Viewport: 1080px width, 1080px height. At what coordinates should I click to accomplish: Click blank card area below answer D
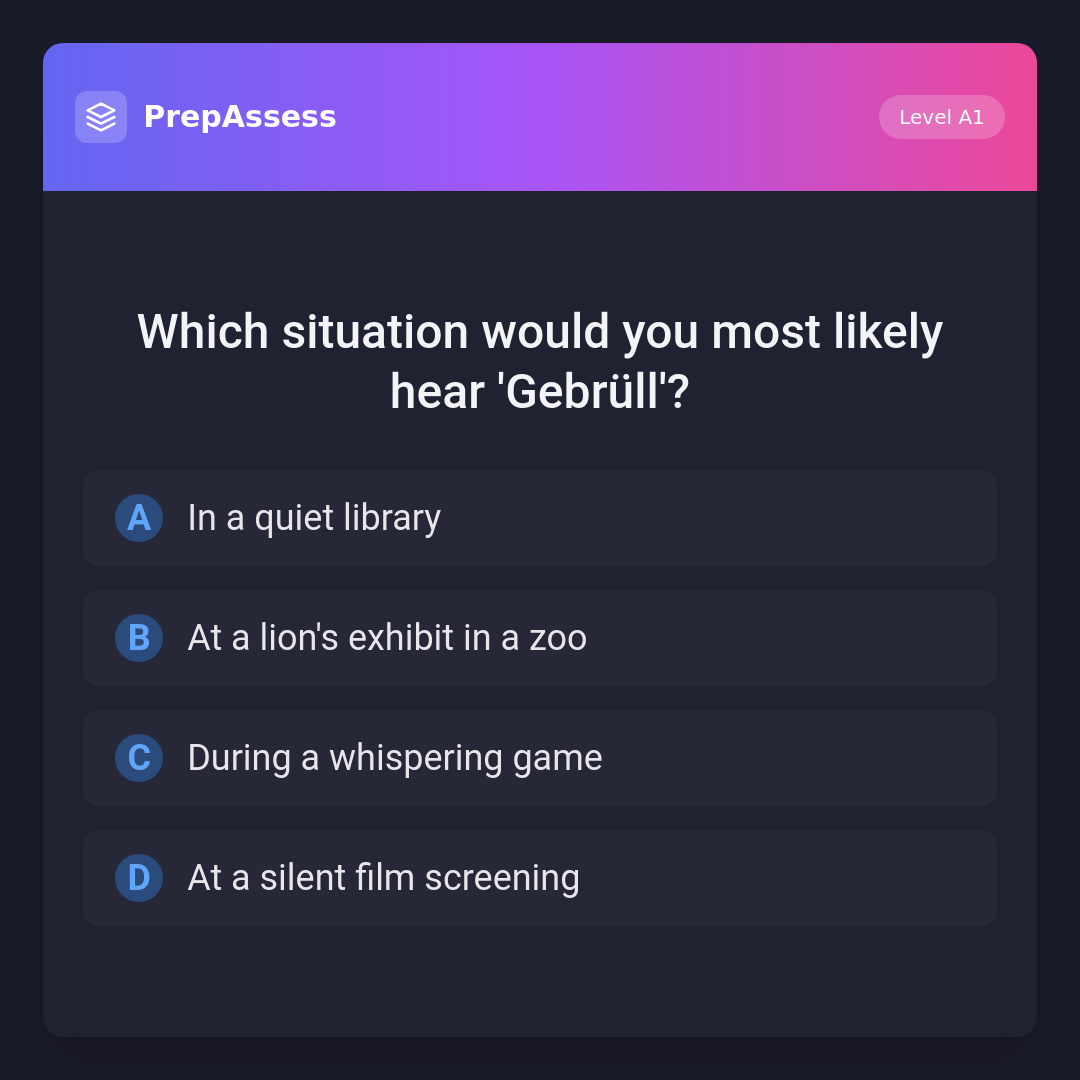540,980
